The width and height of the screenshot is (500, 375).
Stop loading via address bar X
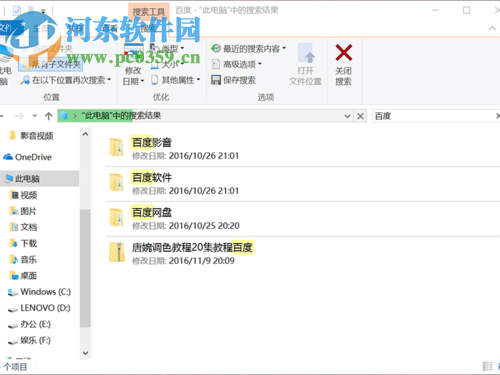[x=360, y=116]
